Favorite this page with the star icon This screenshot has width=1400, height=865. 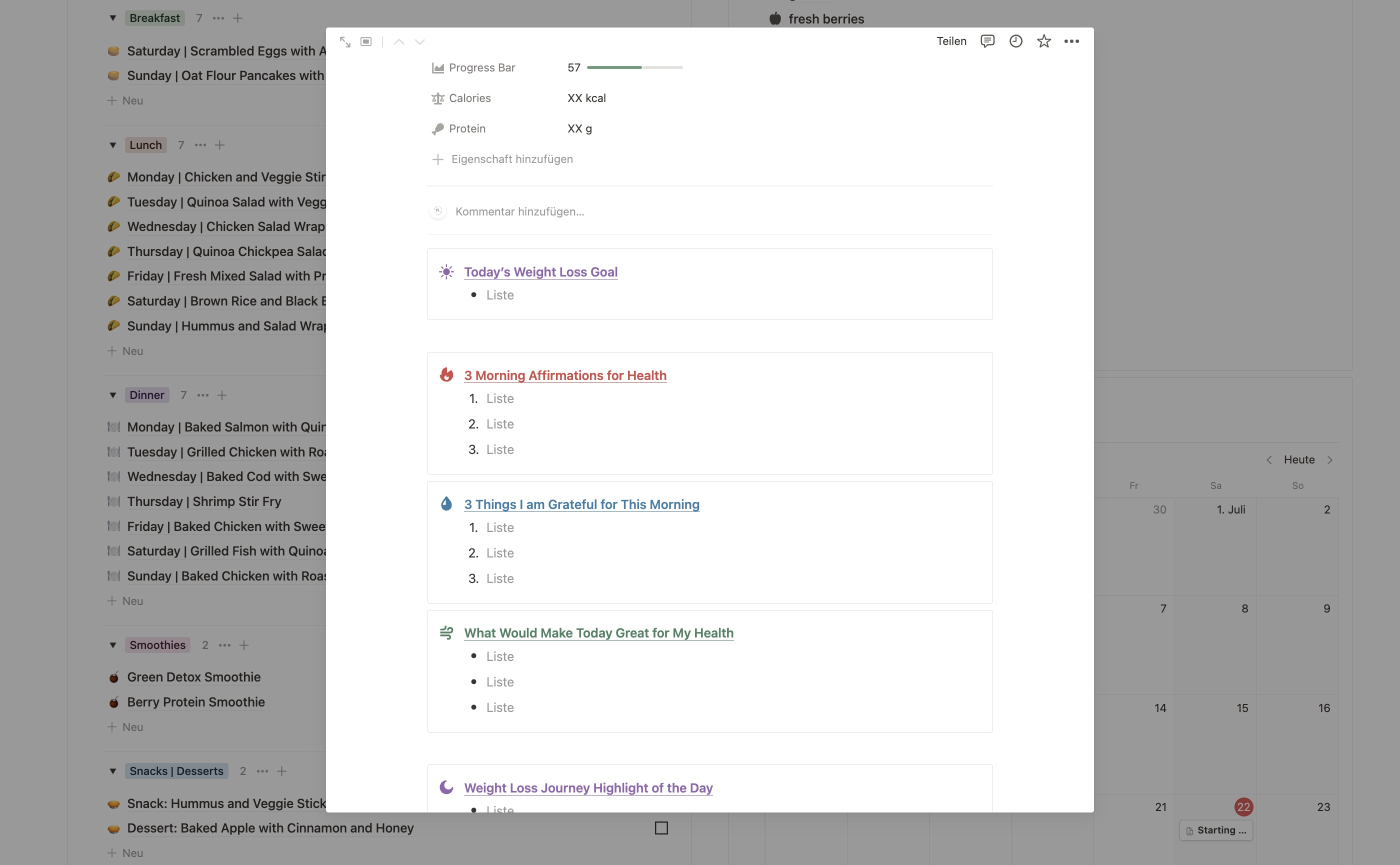click(x=1043, y=41)
